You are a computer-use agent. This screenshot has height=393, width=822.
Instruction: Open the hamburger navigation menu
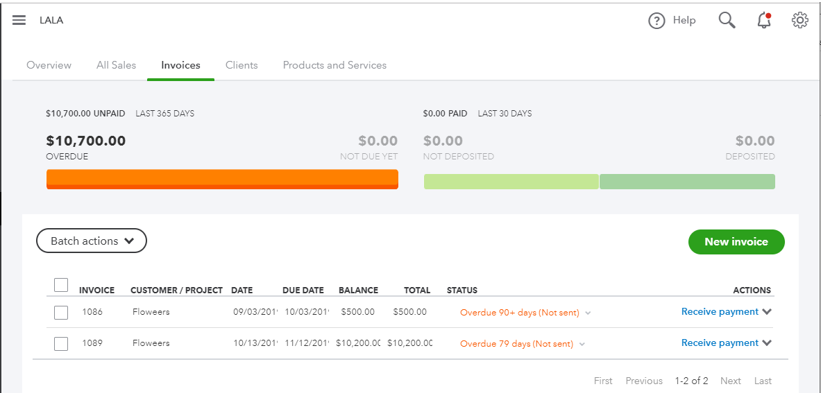[19, 20]
